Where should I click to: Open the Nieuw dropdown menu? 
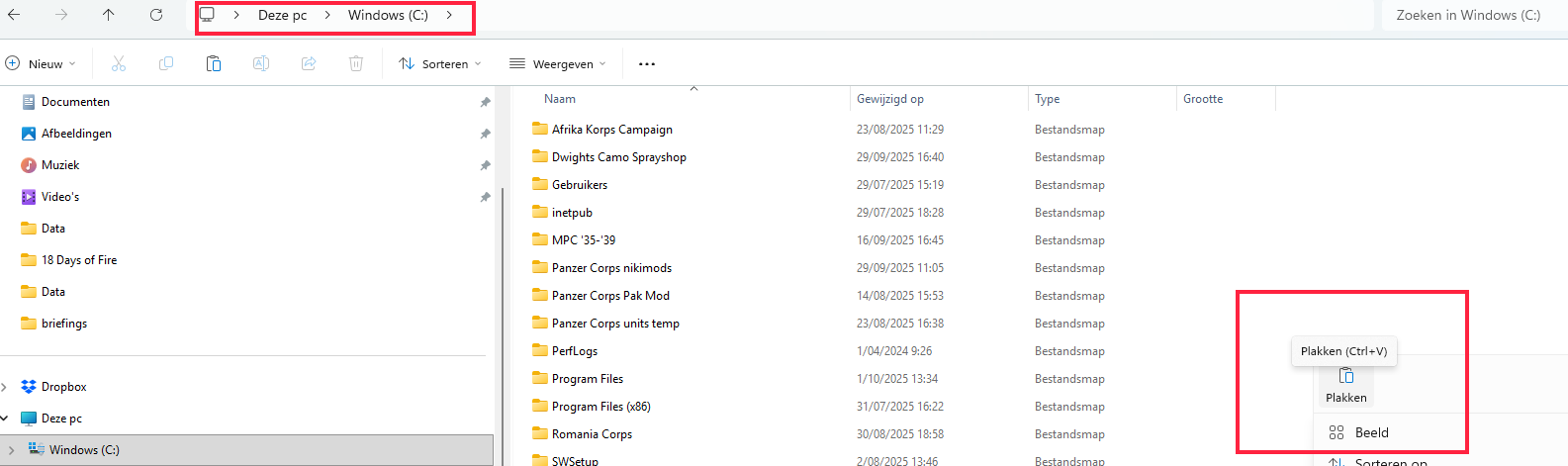coord(42,64)
